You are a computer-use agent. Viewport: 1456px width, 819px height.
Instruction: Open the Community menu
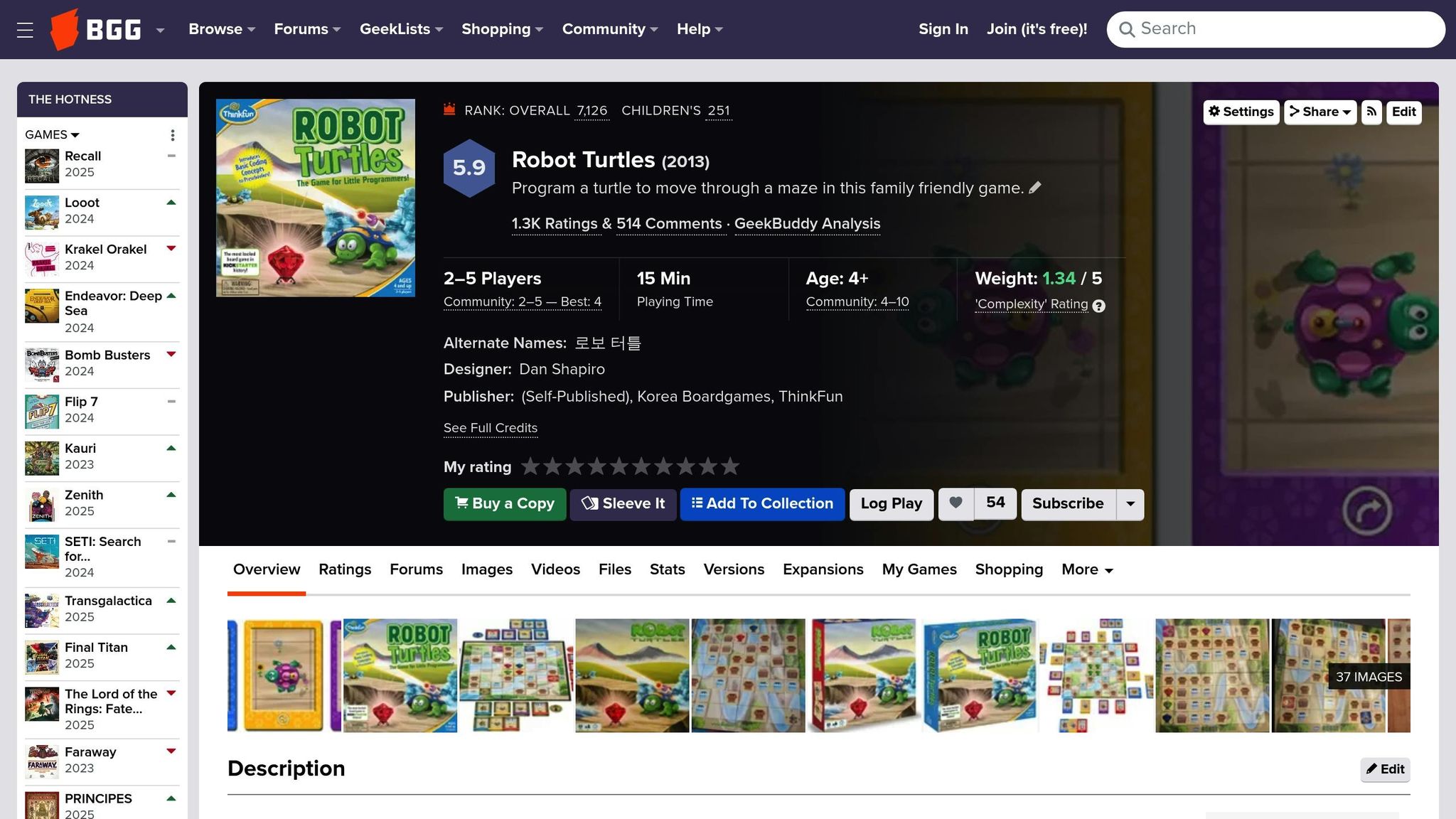click(610, 29)
